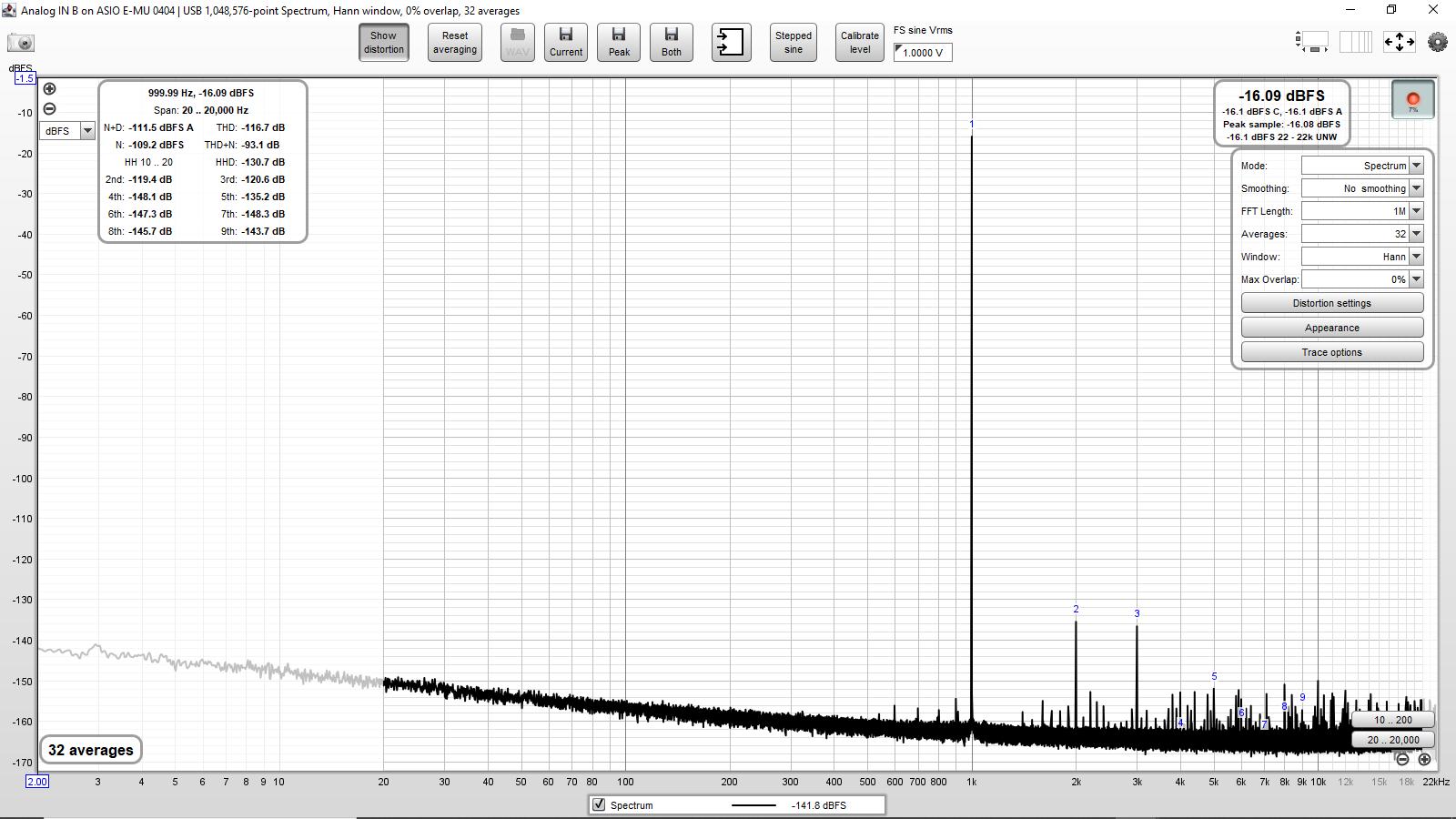Click the -1.5 top axis limit box
The width and height of the screenshot is (1456, 819).
tap(25, 78)
